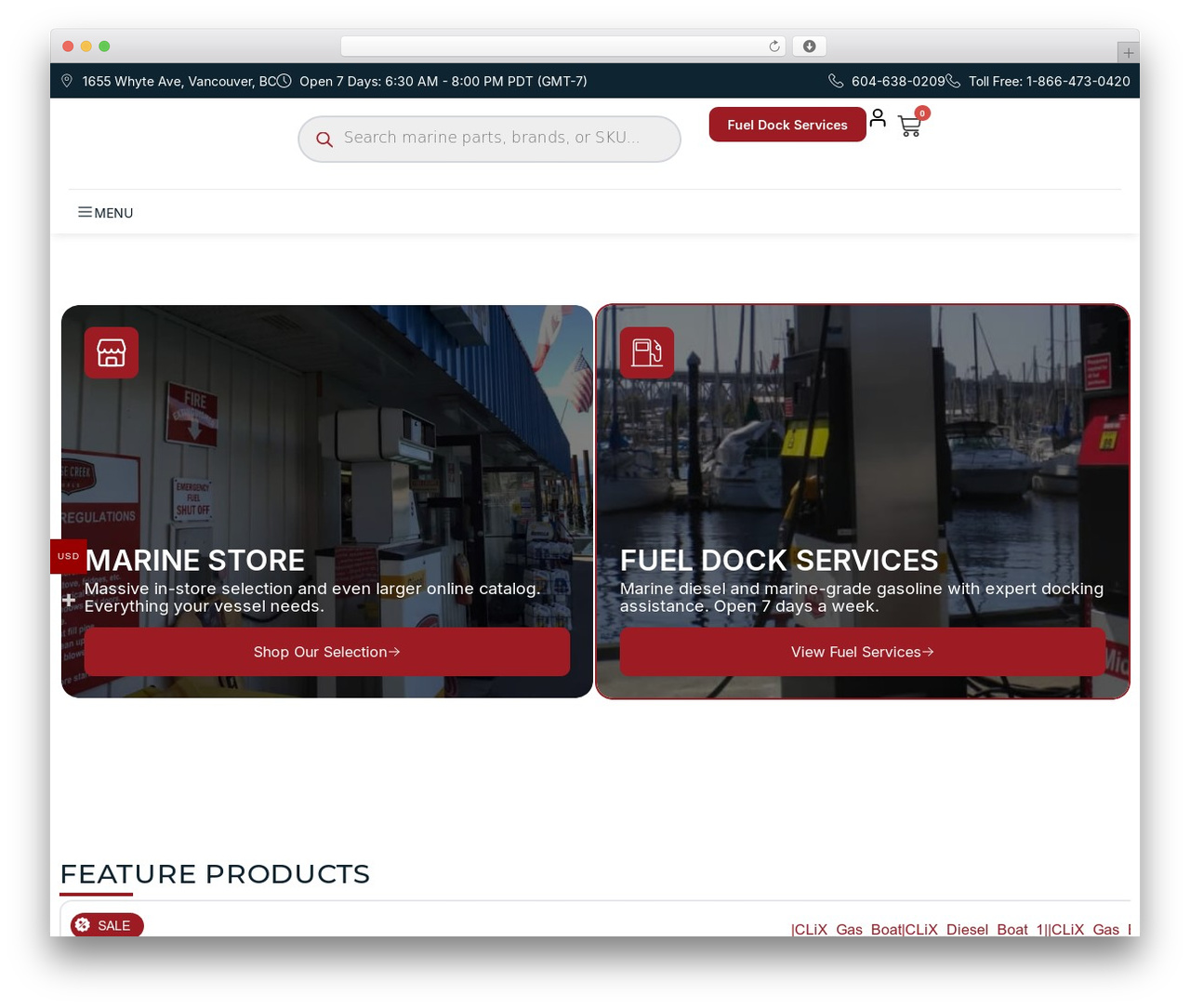1190x1008 pixels.
Task: Call the 604-638-0209 phone number
Action: [898, 81]
